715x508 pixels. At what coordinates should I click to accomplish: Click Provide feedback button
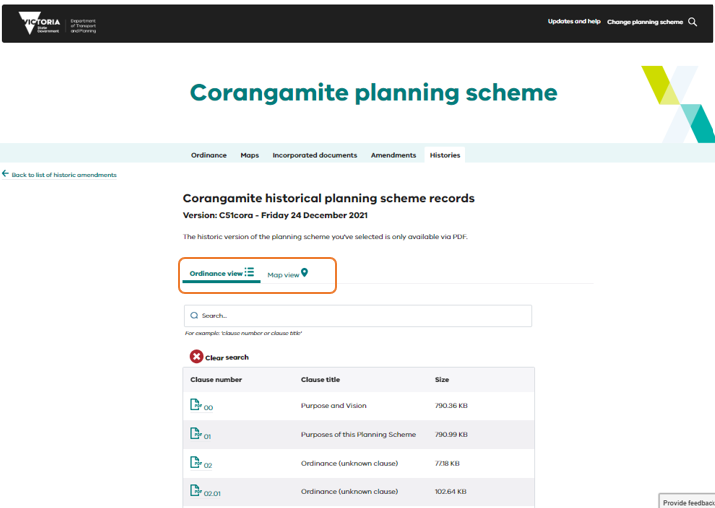pos(687,502)
